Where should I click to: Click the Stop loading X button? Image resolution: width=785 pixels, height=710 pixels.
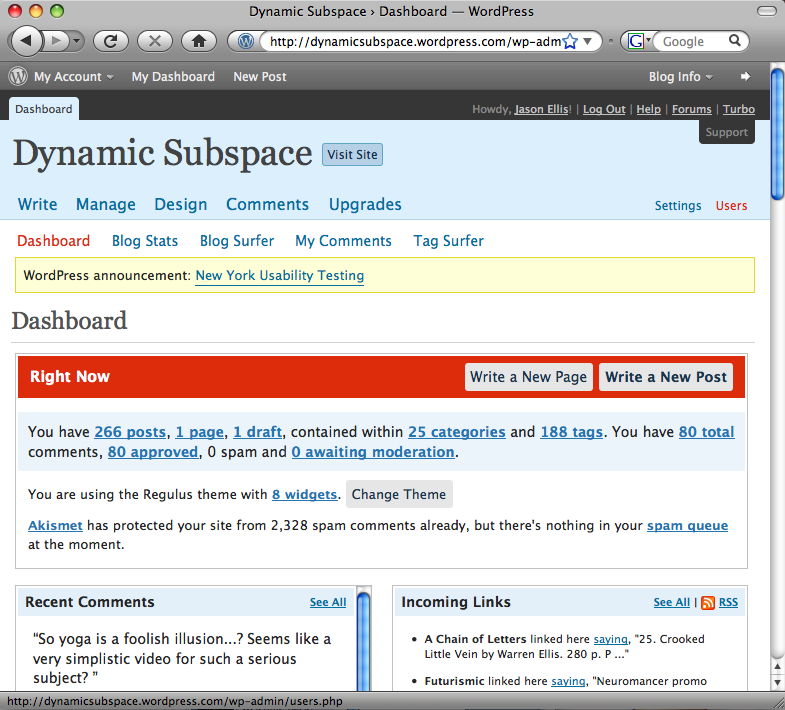[154, 41]
